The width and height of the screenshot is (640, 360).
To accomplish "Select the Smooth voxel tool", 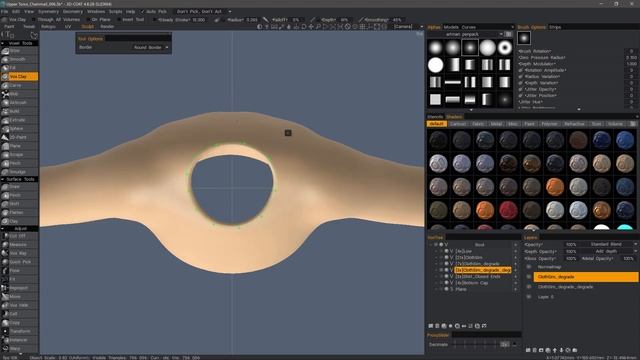I will pos(20,59).
